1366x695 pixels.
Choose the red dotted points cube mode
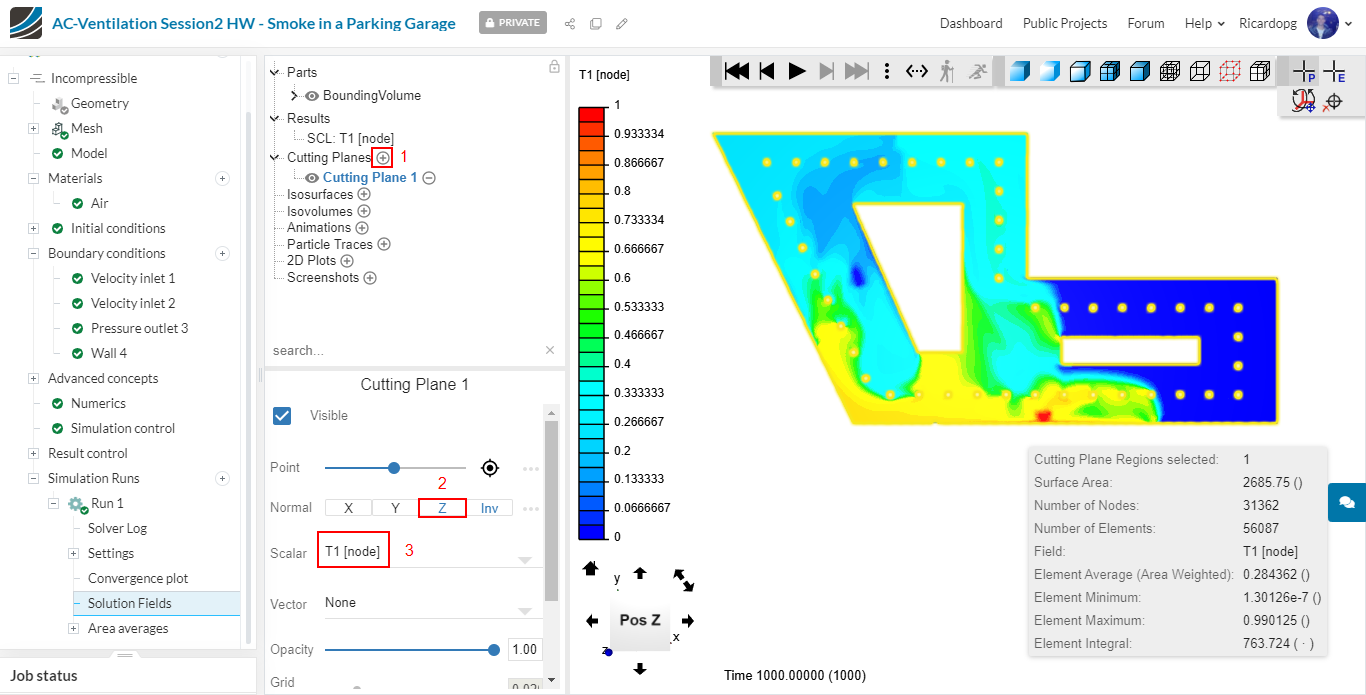[x=1230, y=71]
